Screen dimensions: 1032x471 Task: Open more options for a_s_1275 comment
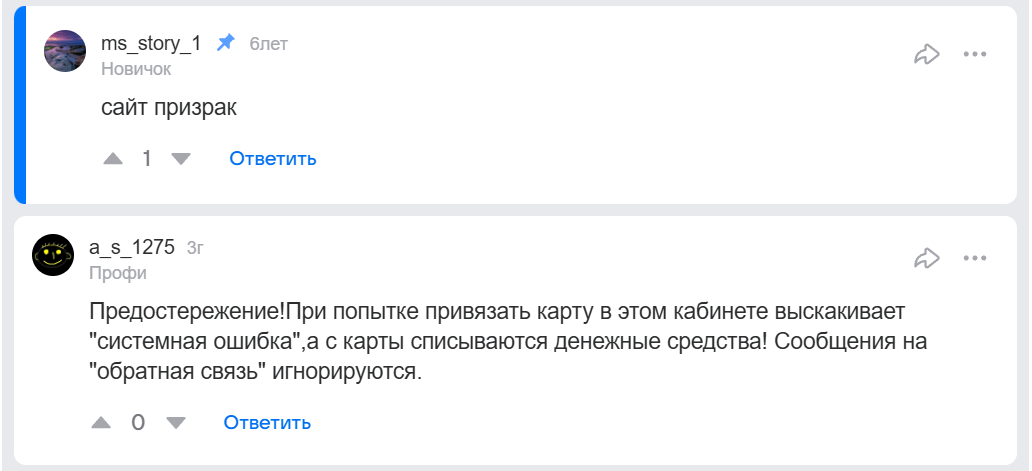975,258
